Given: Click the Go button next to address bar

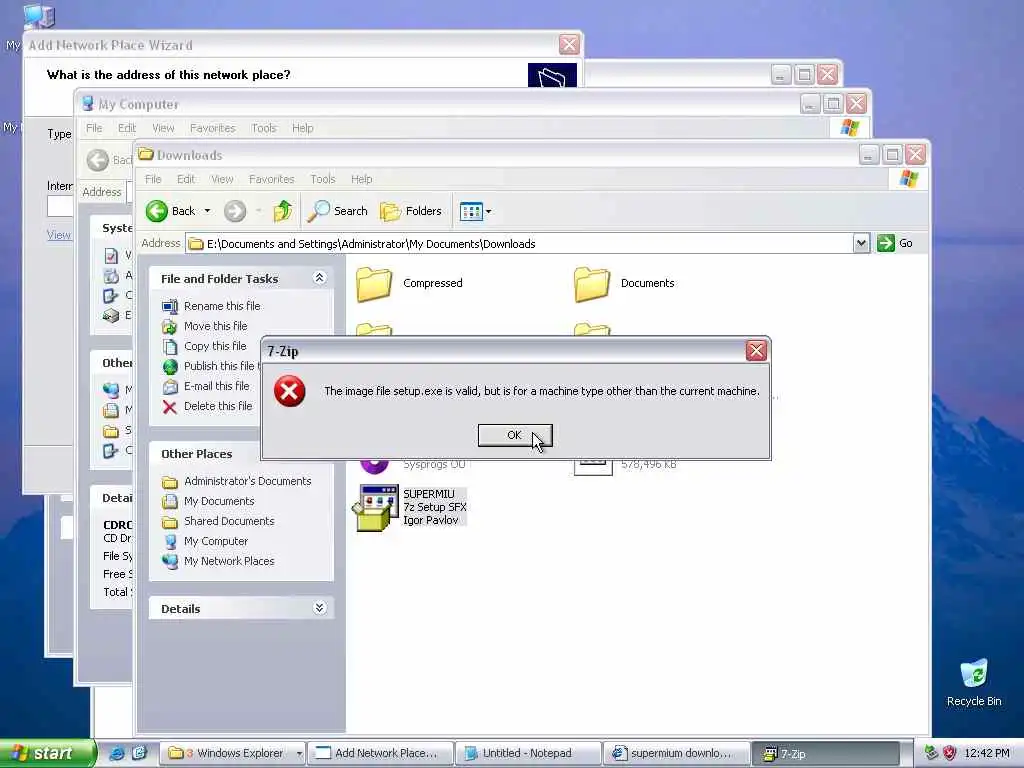Looking at the screenshot, I should click(895, 243).
